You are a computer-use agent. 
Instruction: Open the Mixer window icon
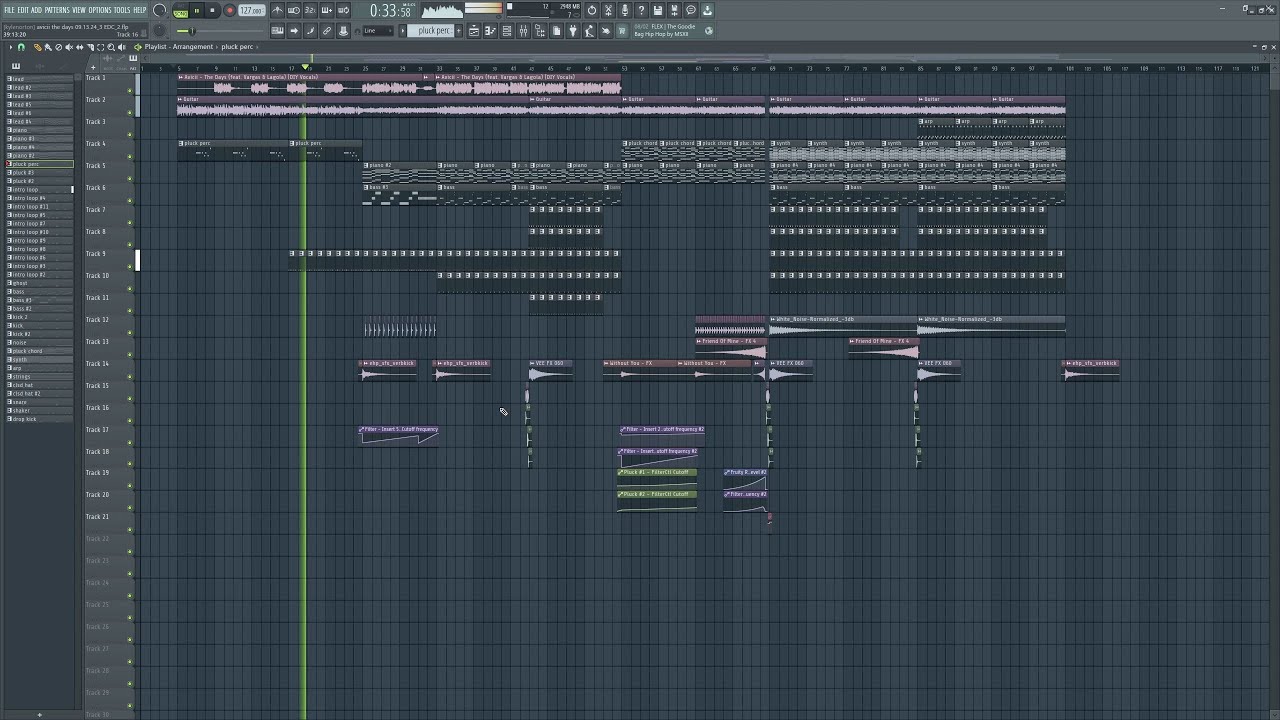tap(523, 31)
